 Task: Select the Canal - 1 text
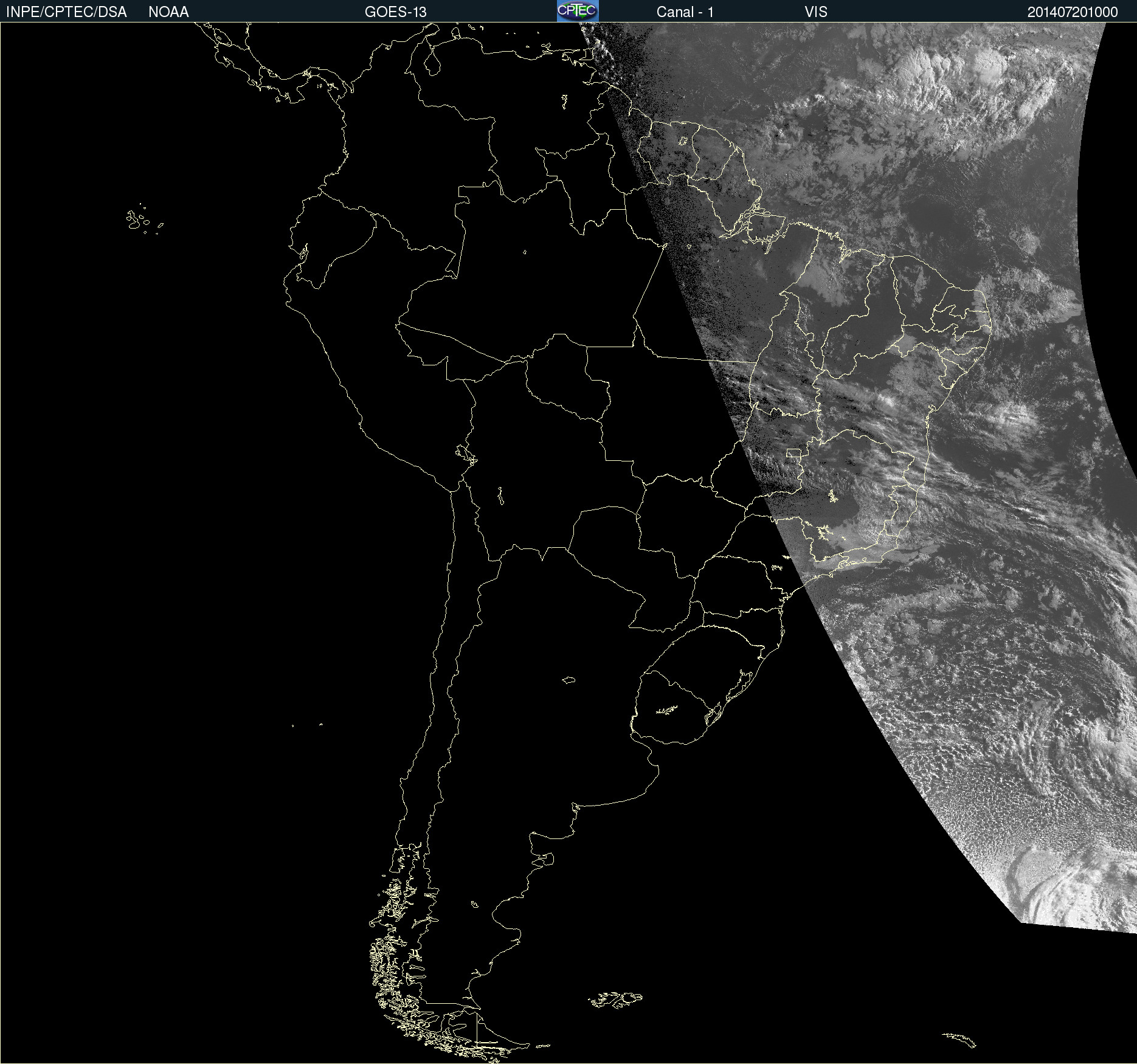pyautogui.click(x=685, y=12)
